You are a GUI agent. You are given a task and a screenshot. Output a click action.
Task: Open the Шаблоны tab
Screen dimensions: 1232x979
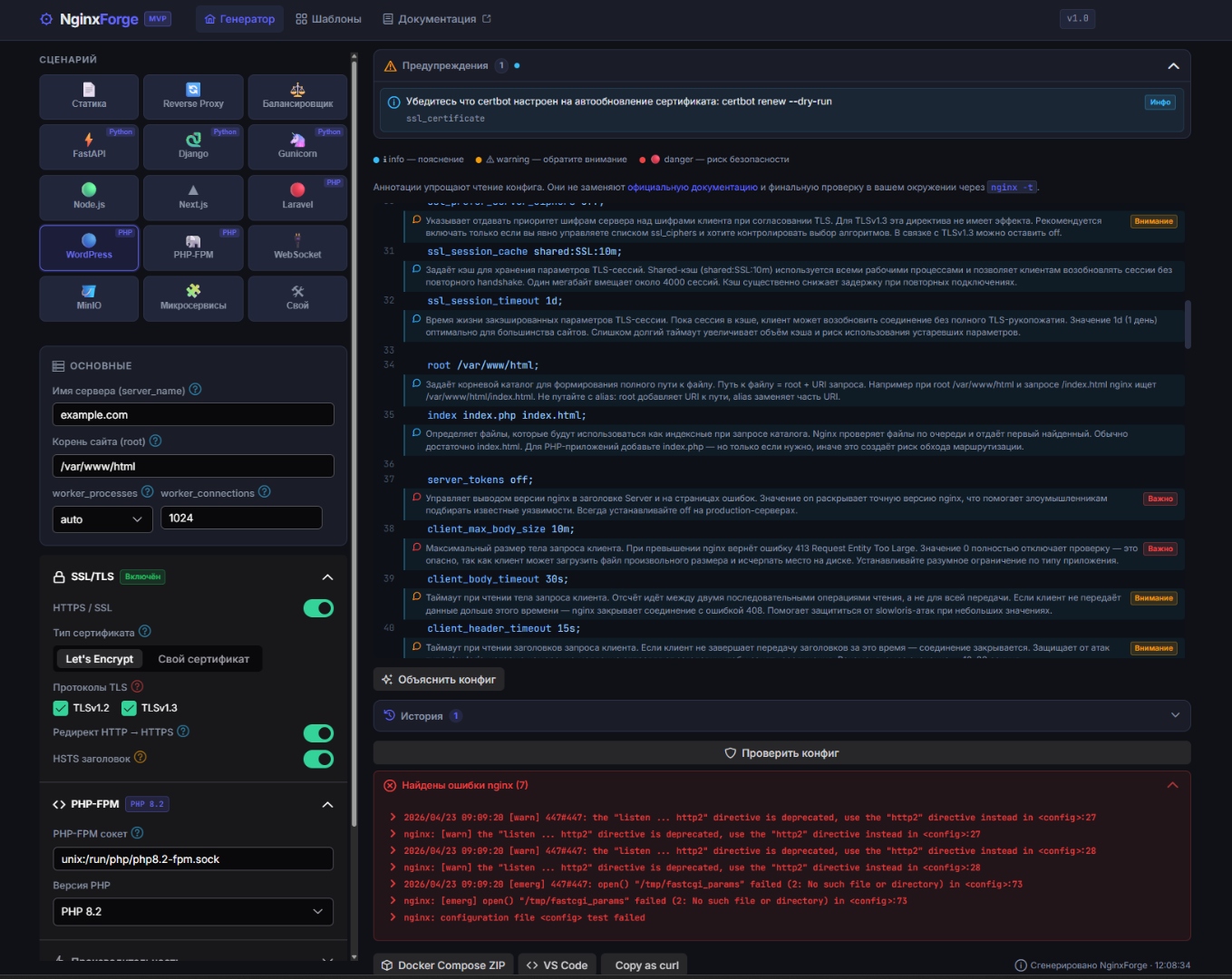328,19
